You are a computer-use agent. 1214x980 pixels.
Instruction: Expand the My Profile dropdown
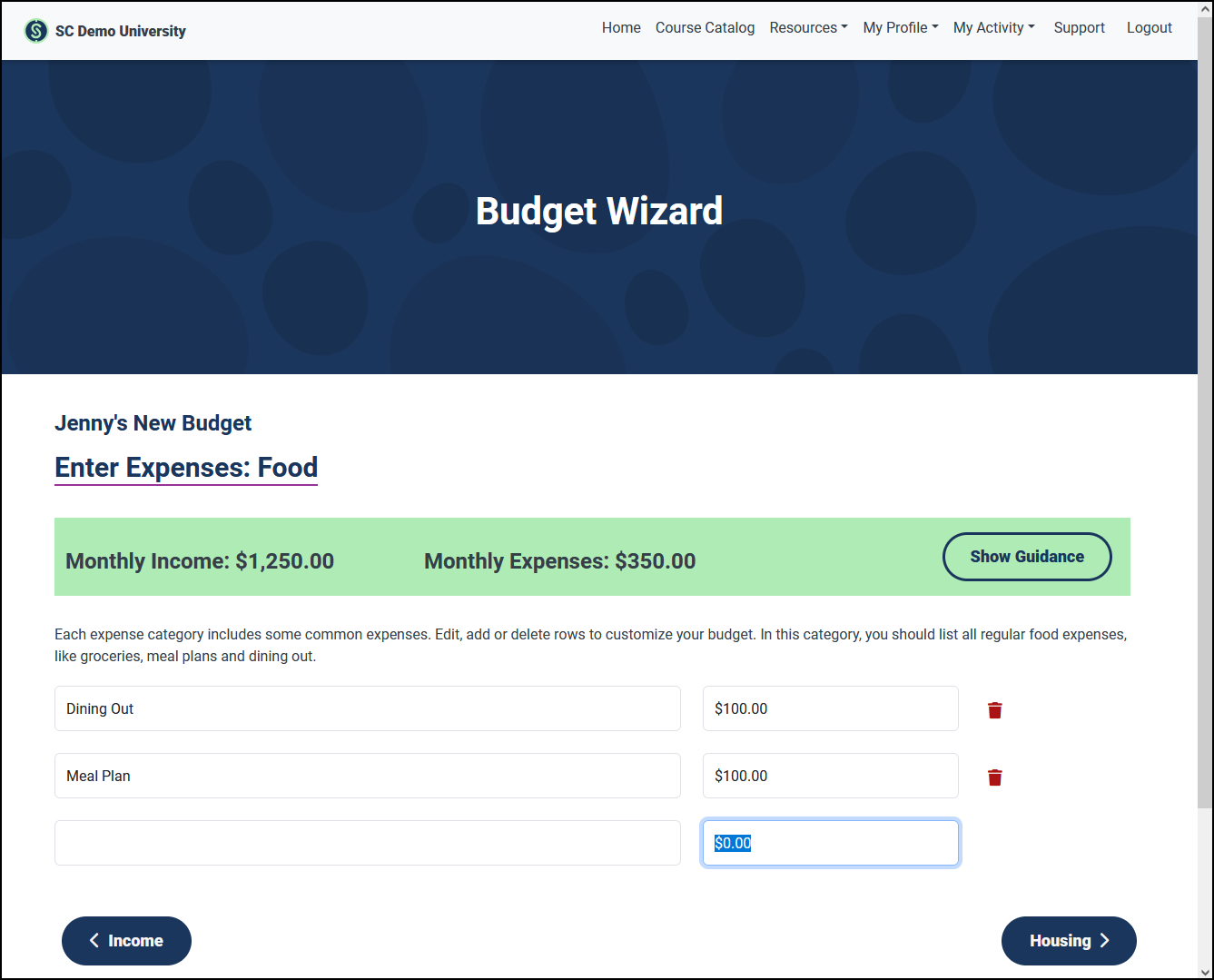click(x=900, y=28)
